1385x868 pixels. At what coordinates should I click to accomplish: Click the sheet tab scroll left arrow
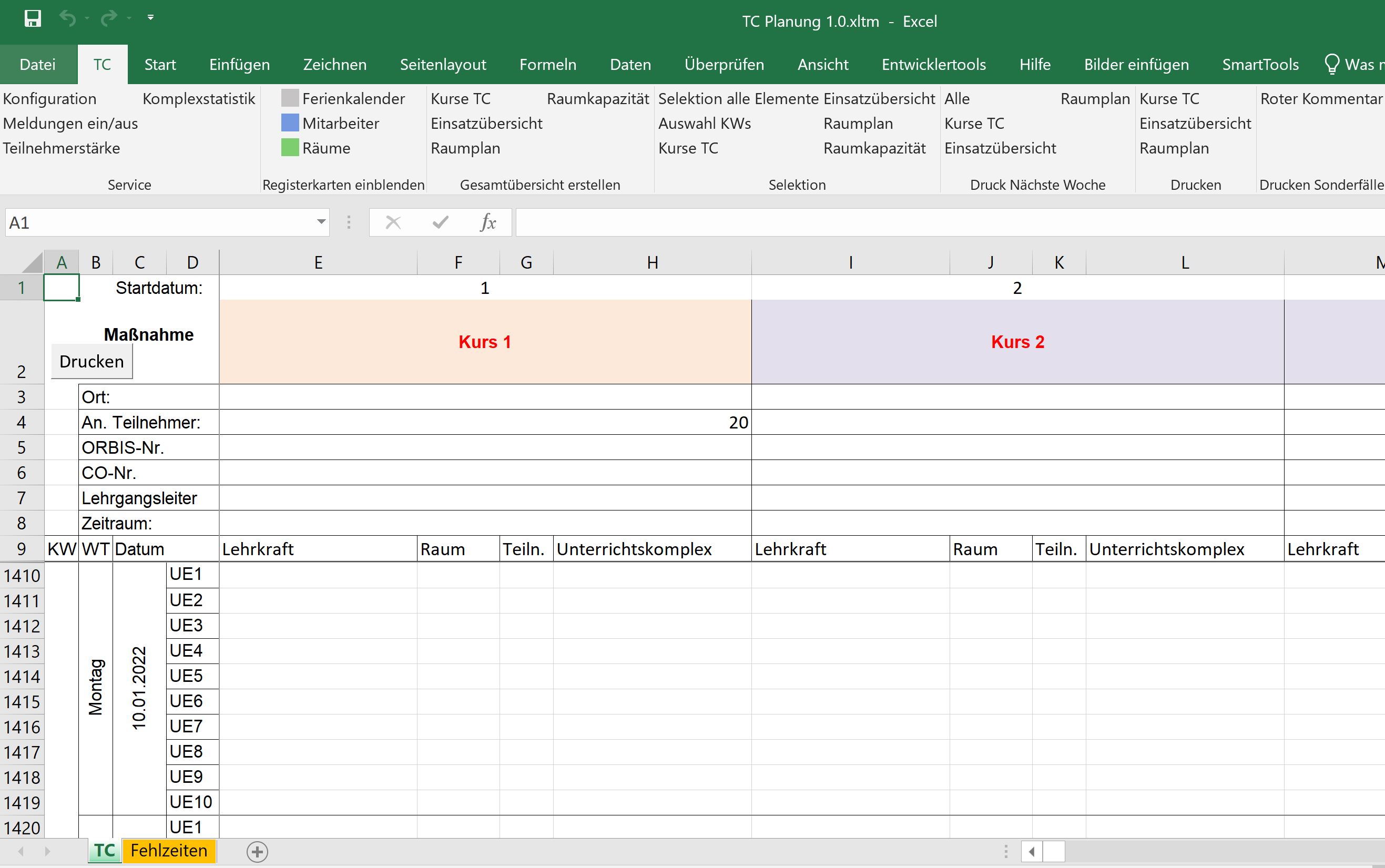point(21,851)
